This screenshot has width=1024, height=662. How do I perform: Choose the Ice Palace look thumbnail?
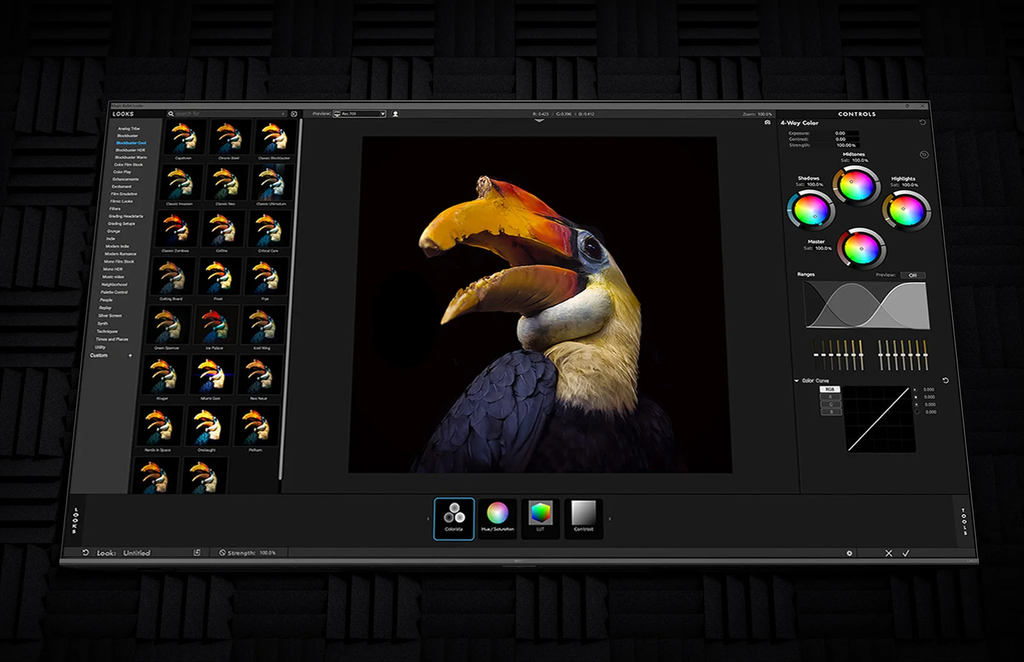click(x=217, y=327)
